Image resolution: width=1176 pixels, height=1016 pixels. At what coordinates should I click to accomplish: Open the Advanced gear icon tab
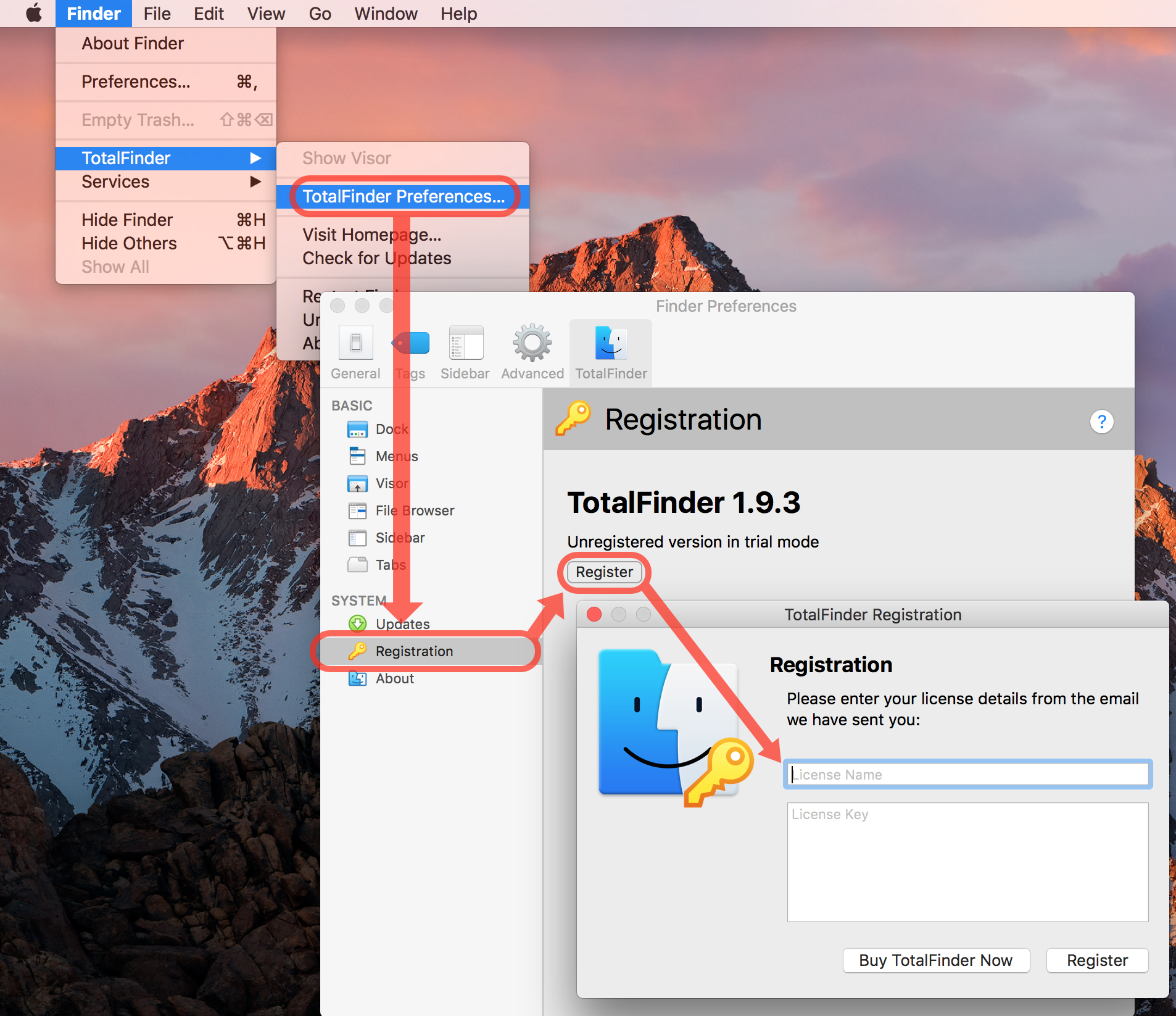coord(532,343)
